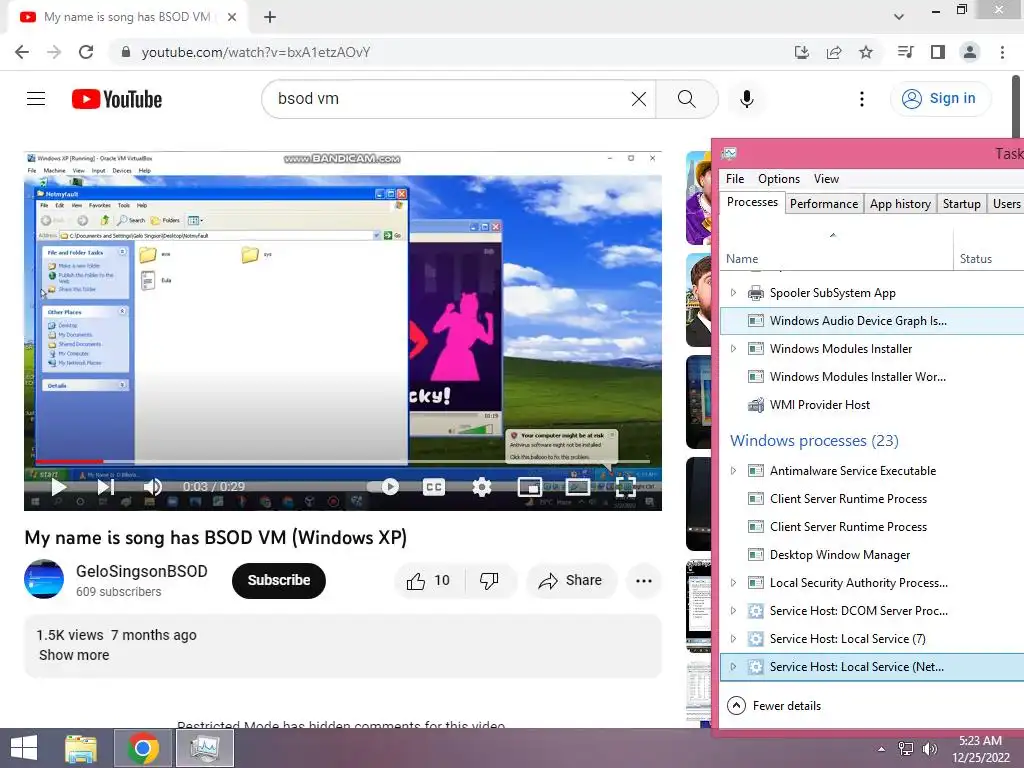The height and width of the screenshot is (768, 1024).
Task: Click the Task Manager taskbar icon
Action: tap(204, 748)
